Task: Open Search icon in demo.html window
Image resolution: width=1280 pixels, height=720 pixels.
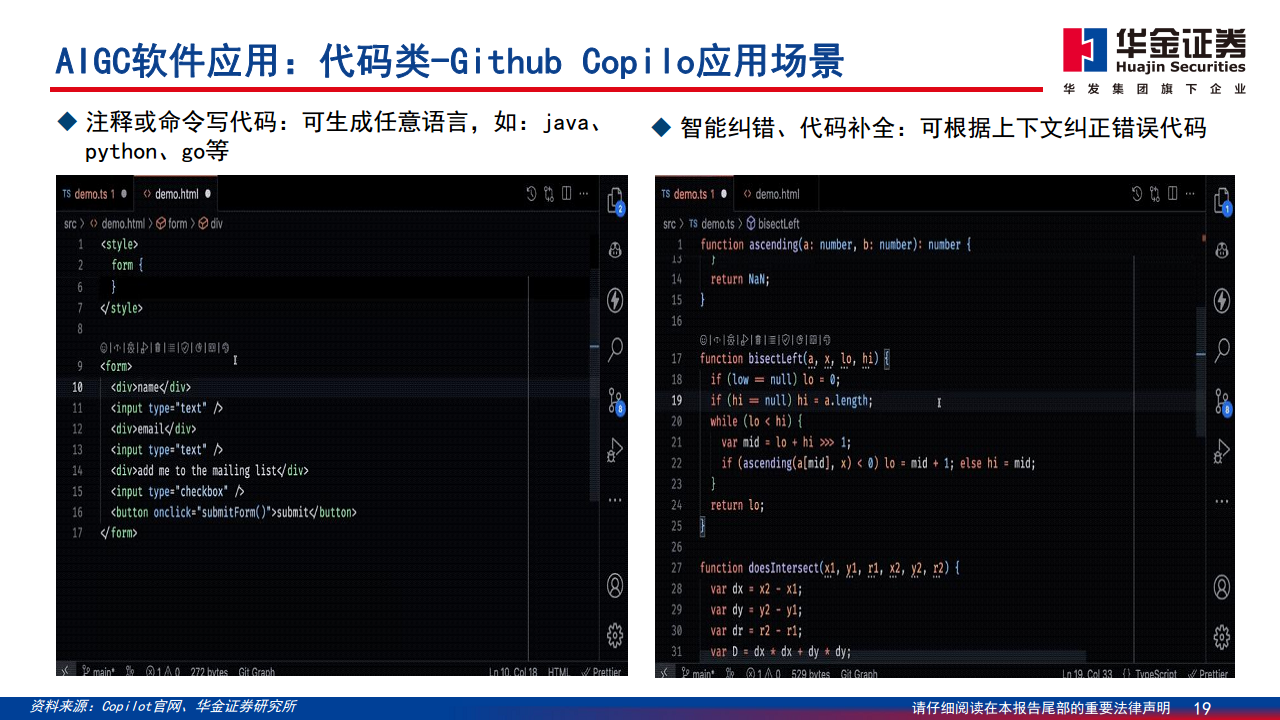Action: 615,349
